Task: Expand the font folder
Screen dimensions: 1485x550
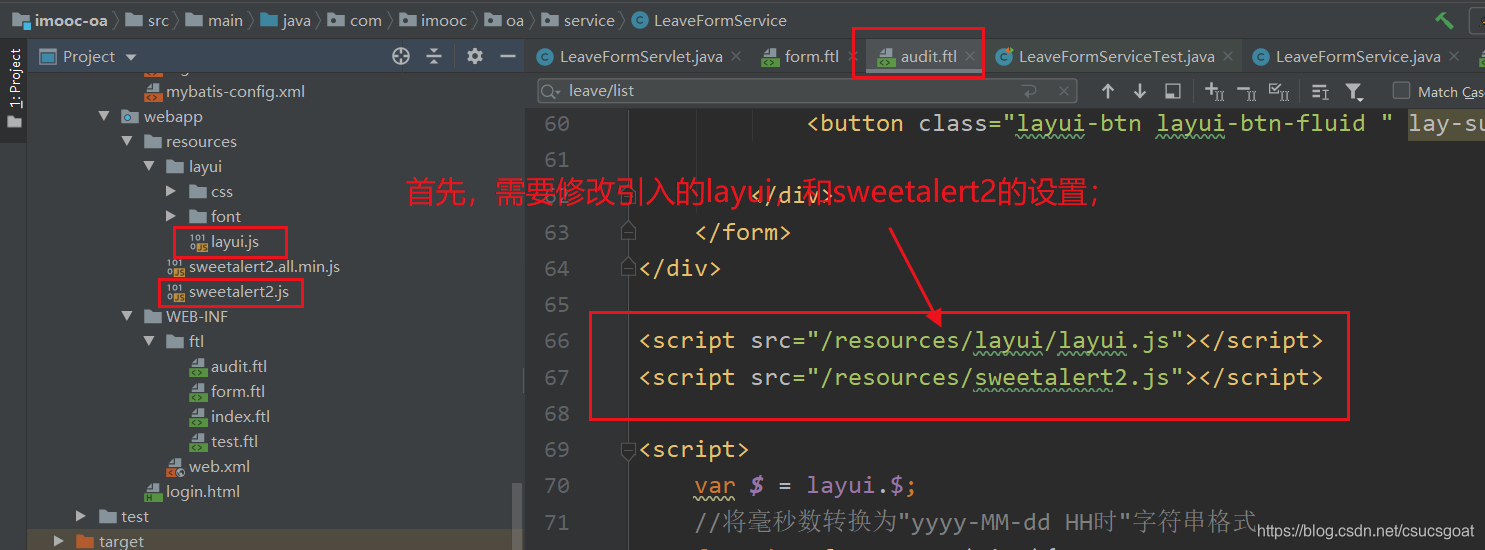Action: pos(171,216)
